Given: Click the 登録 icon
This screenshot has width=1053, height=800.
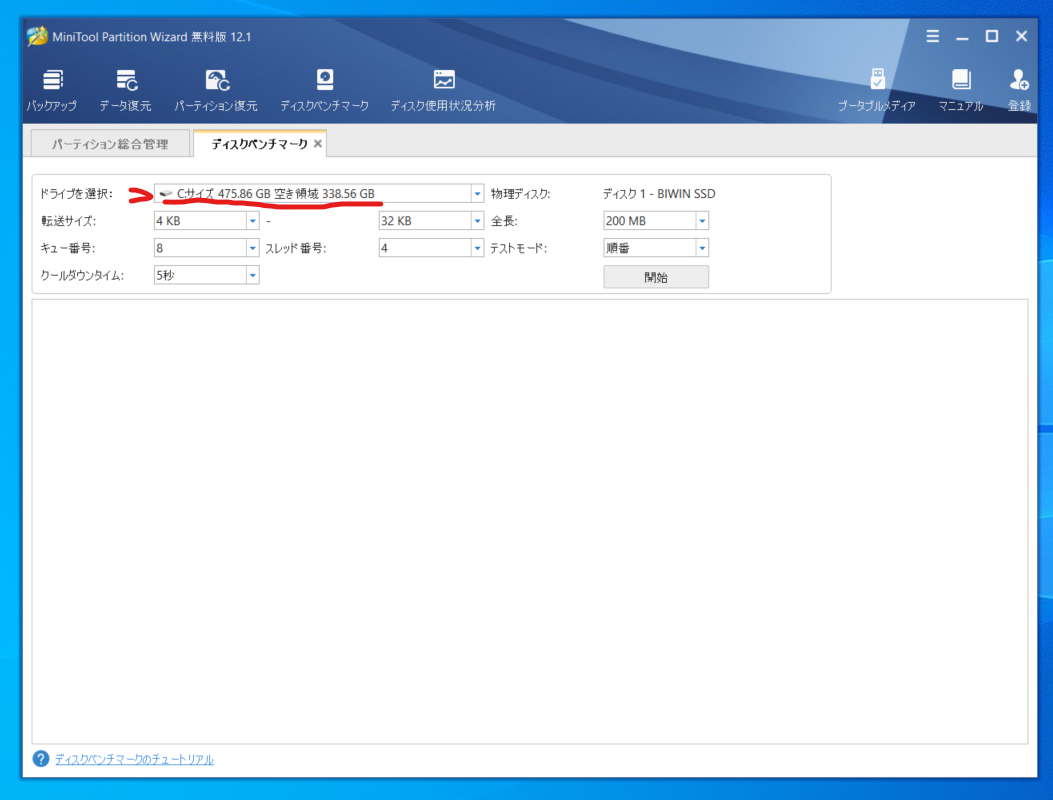Looking at the screenshot, I should (x=1019, y=88).
